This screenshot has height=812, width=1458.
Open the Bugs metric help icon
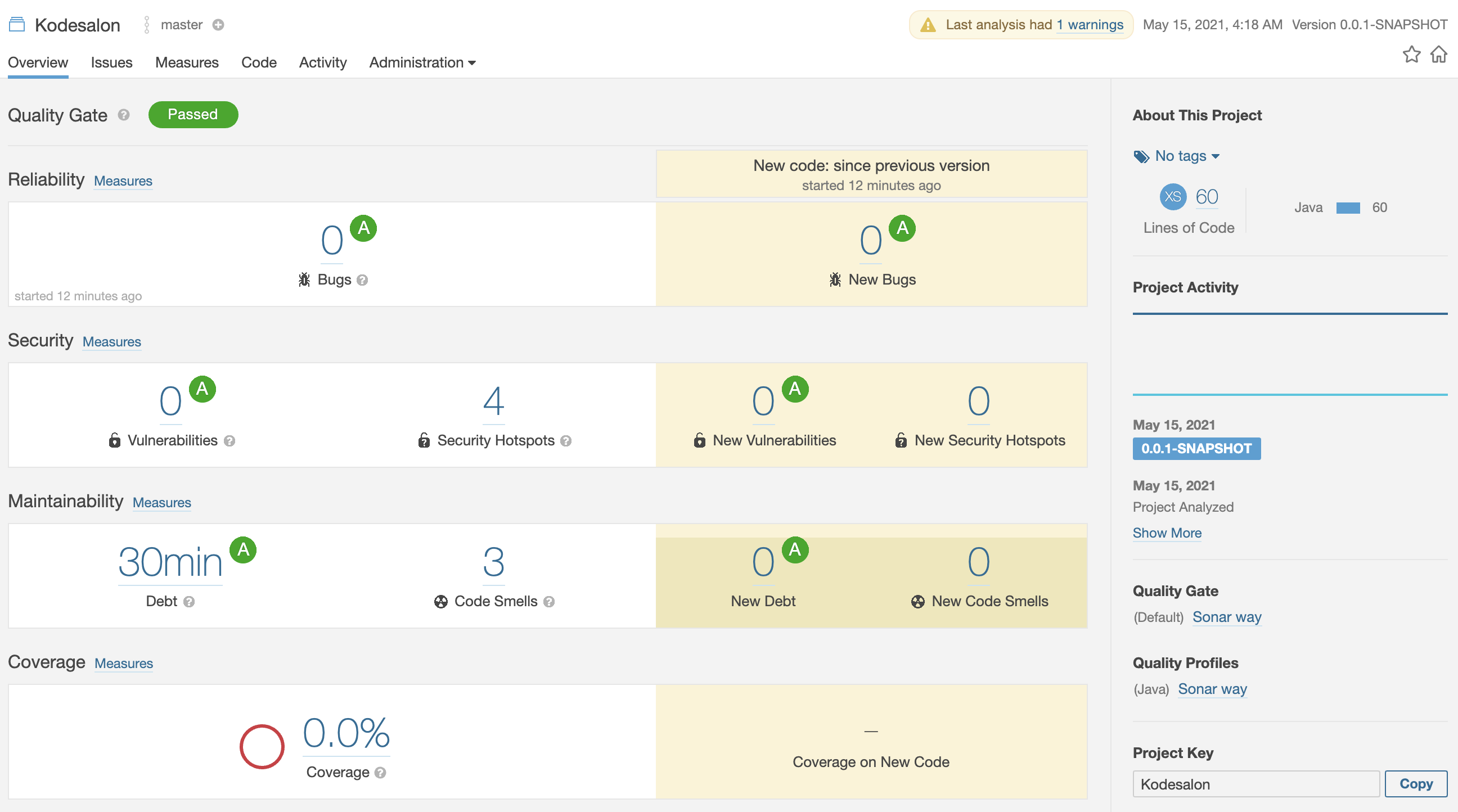point(362,279)
